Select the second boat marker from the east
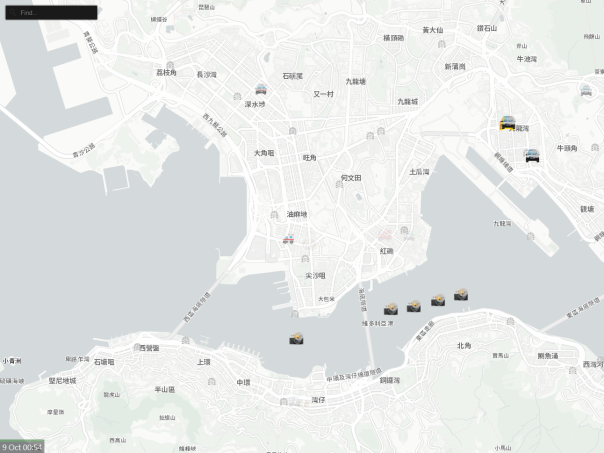Screen dimensions: 604x453 438,300
